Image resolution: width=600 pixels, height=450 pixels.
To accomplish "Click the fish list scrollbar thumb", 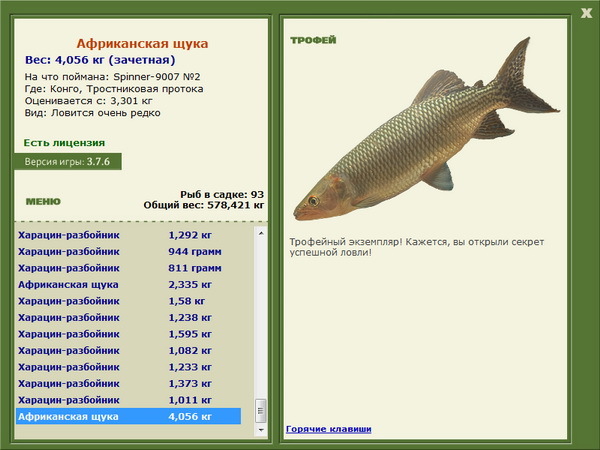I will point(261,411).
